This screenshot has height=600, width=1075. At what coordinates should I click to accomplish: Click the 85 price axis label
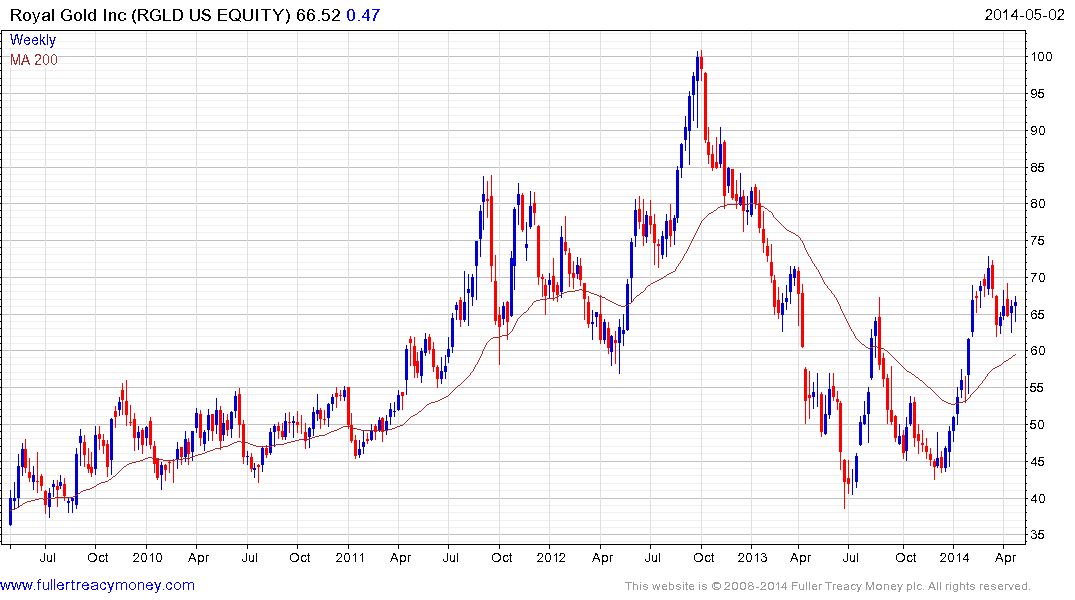click(x=1038, y=168)
